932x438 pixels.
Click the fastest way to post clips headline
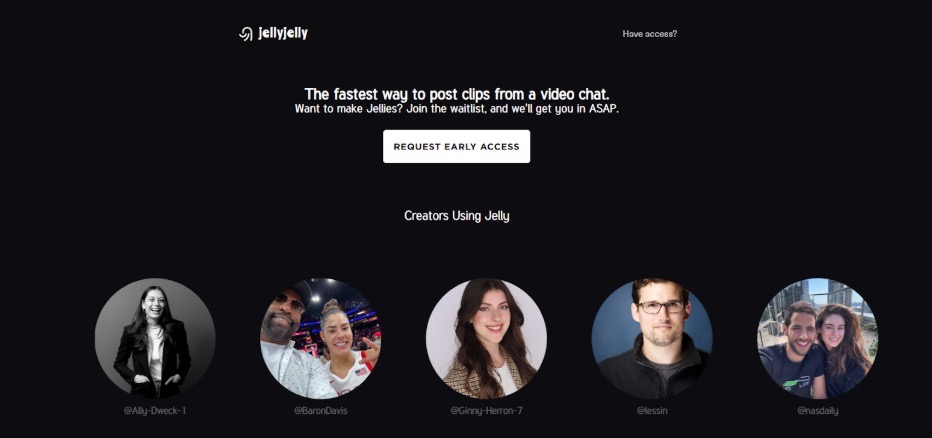(456, 94)
